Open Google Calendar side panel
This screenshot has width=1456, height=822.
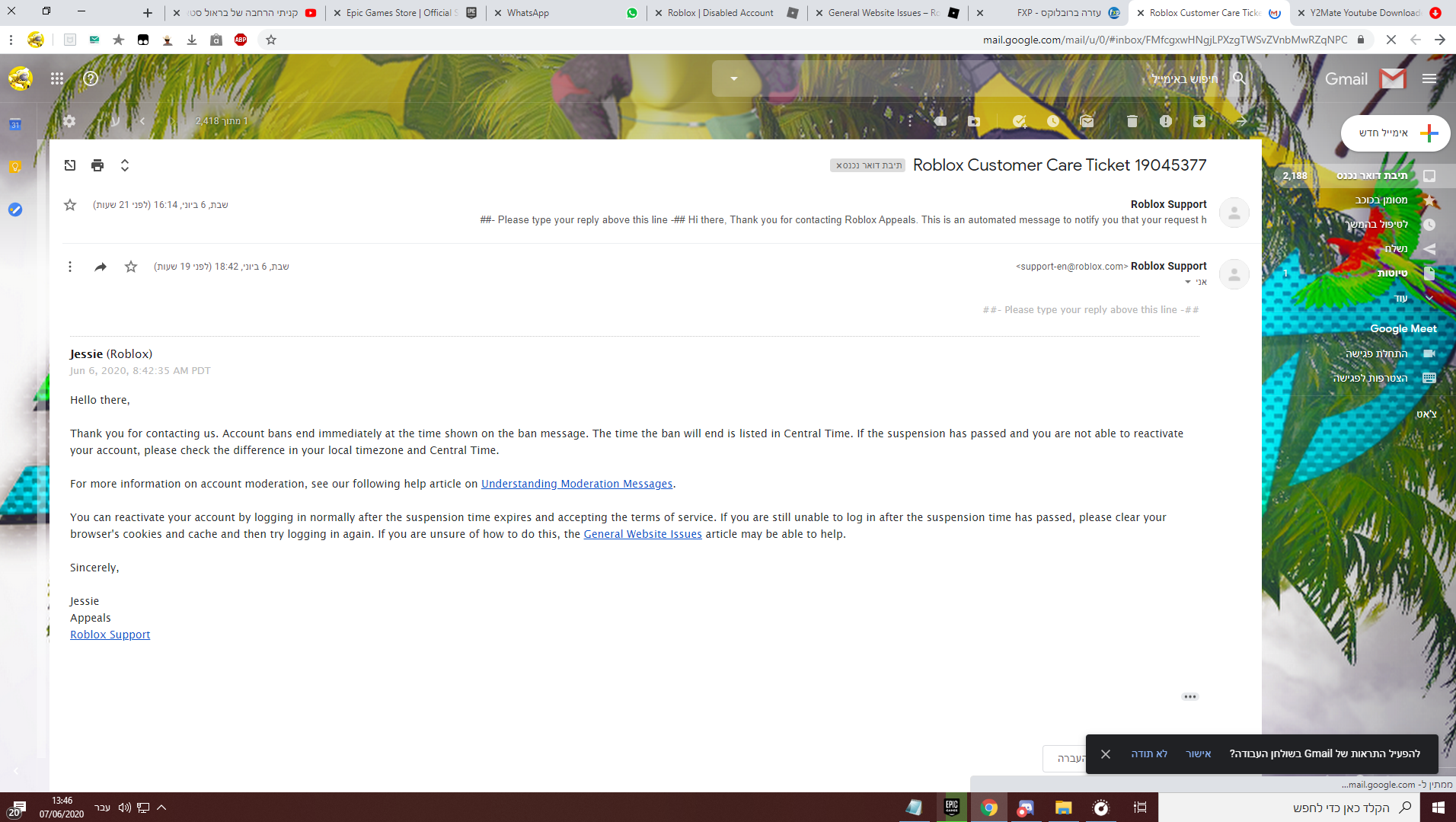15,124
